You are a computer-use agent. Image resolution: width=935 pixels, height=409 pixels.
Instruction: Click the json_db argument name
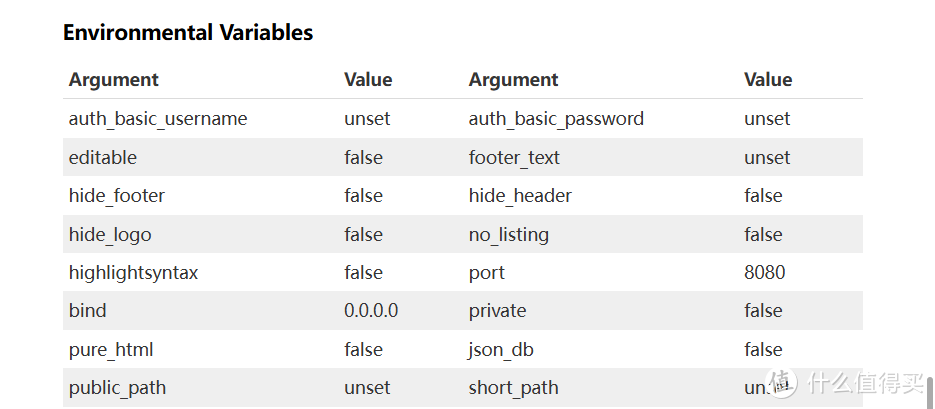coord(502,349)
